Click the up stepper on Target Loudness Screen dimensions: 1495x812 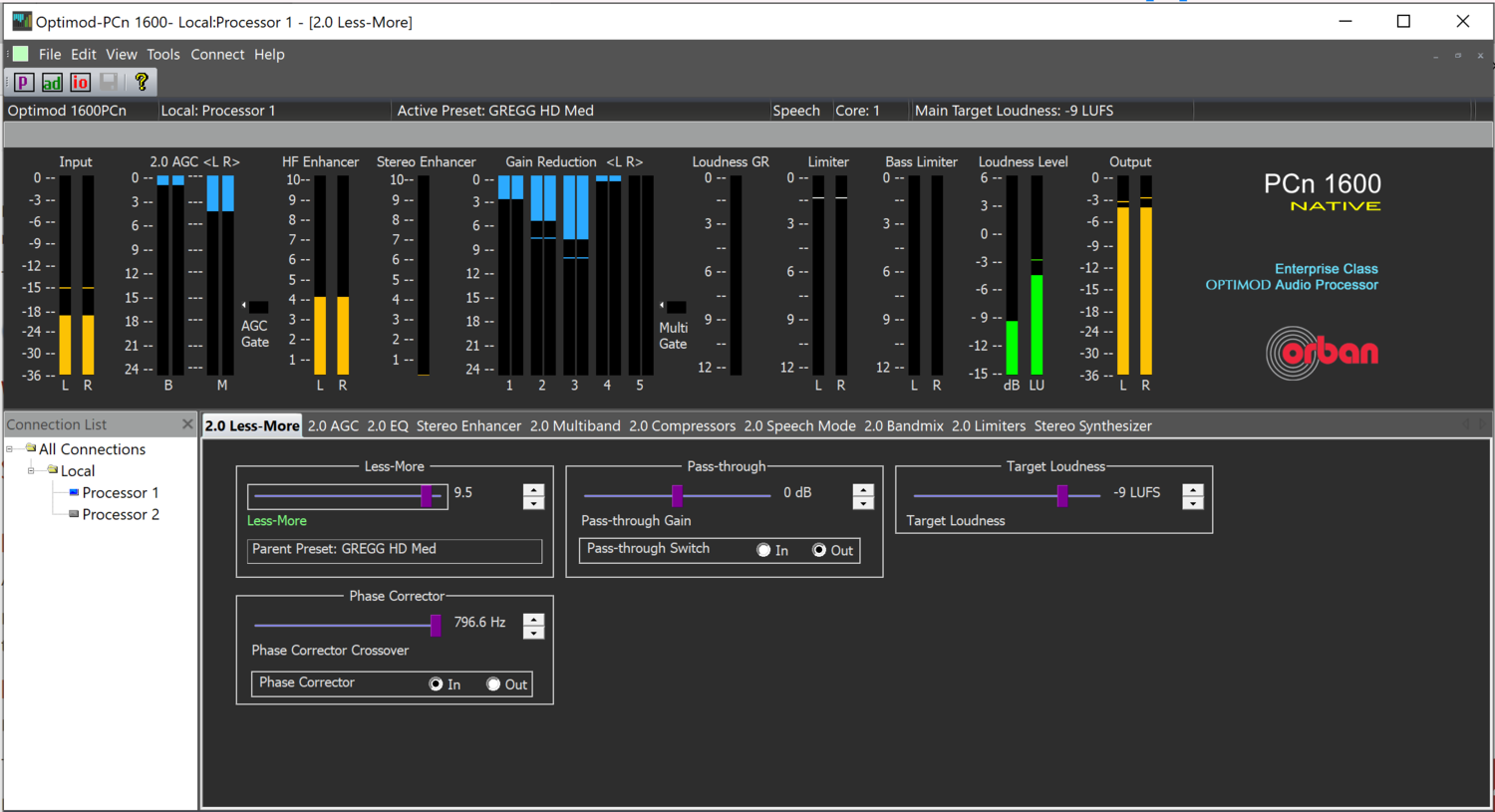pyautogui.click(x=1192, y=489)
